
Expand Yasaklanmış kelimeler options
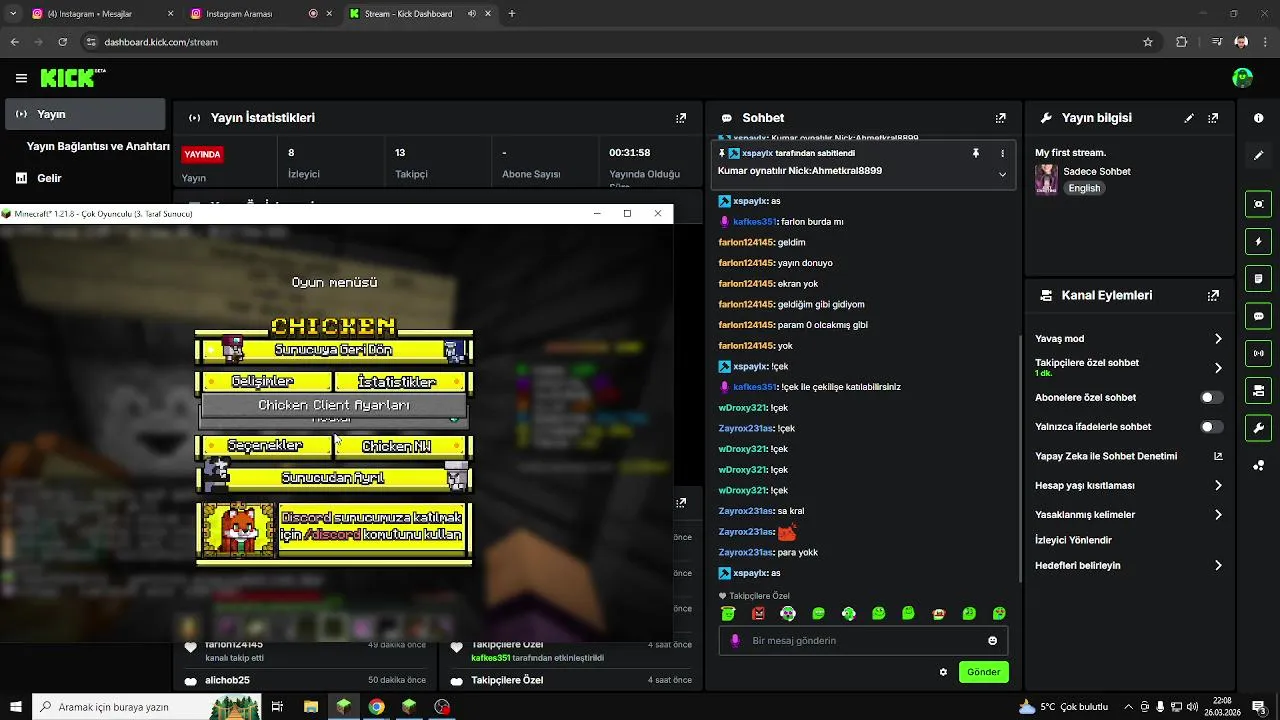(1217, 515)
